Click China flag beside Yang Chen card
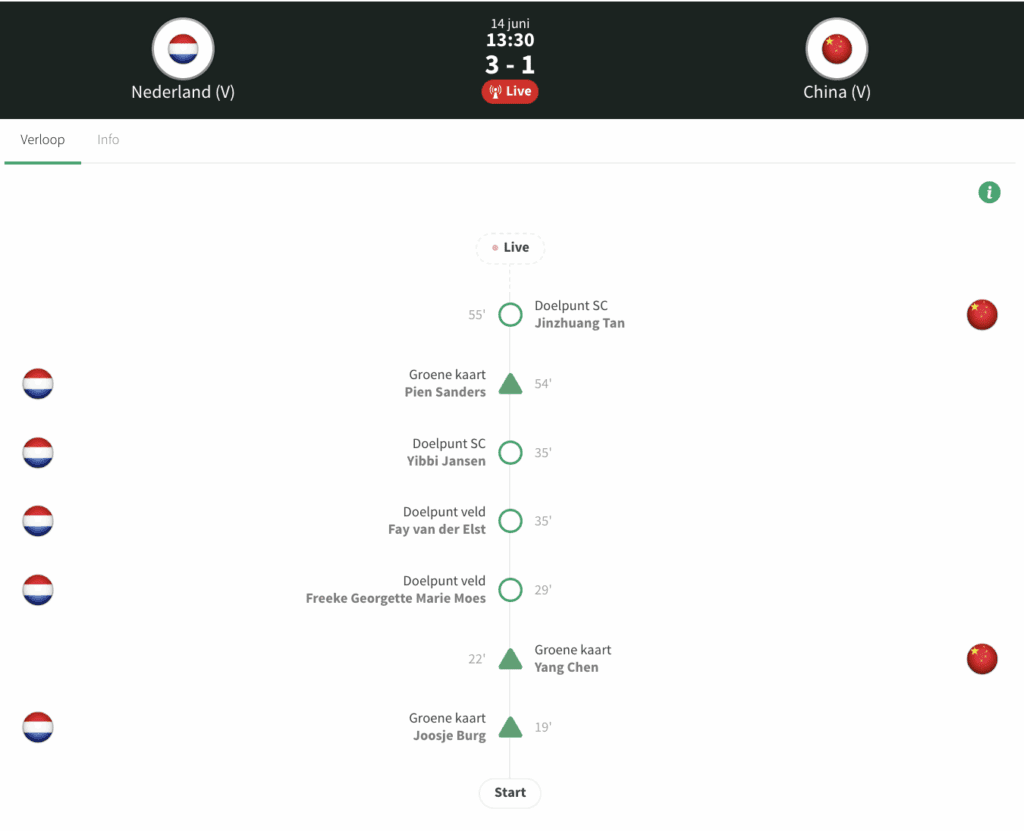This screenshot has height=831, width=1024. pyautogui.click(x=982, y=659)
